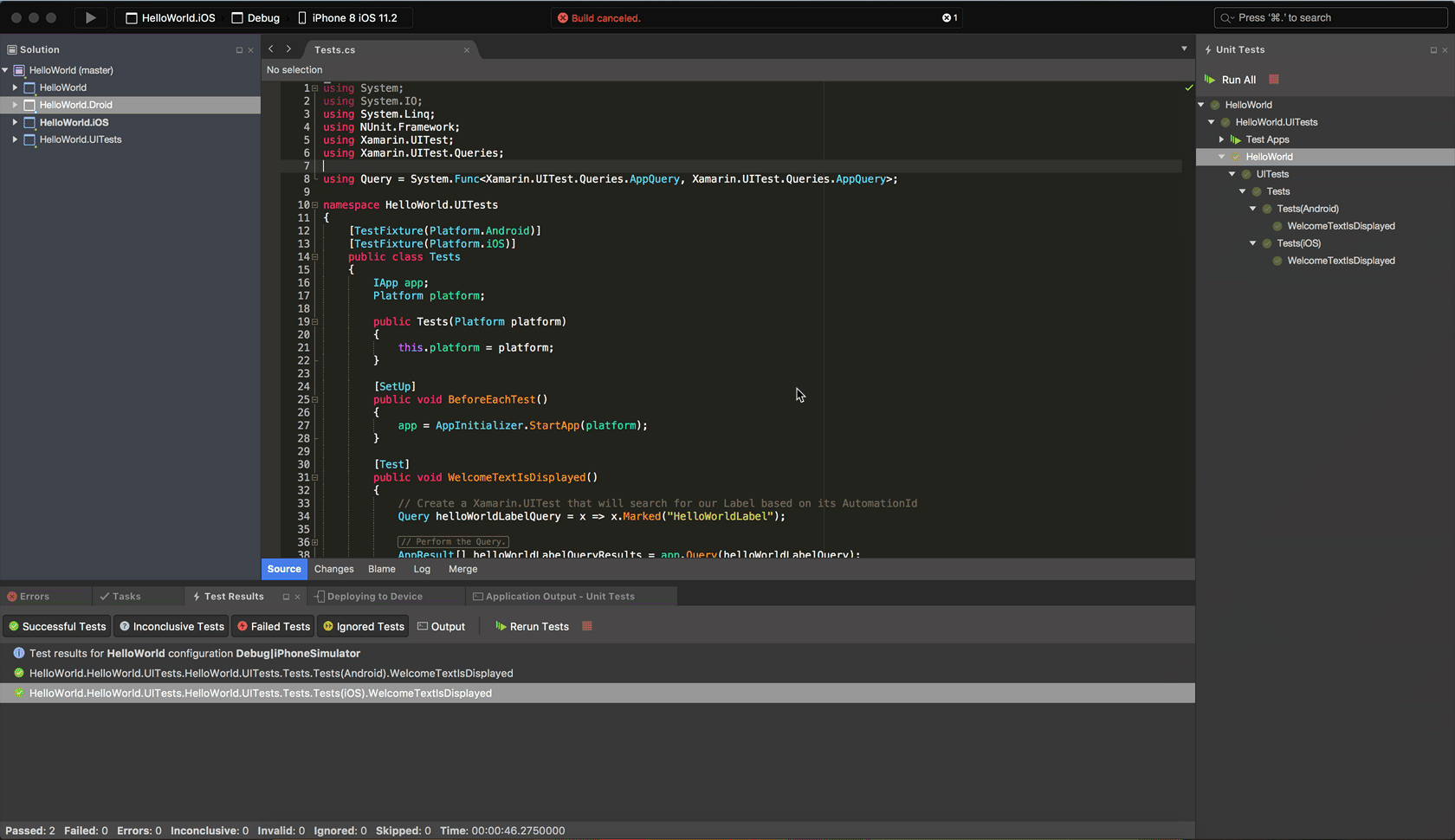Viewport: 1455px width, 840px height.
Task: Click the Run/Play build button
Action: pos(90,17)
